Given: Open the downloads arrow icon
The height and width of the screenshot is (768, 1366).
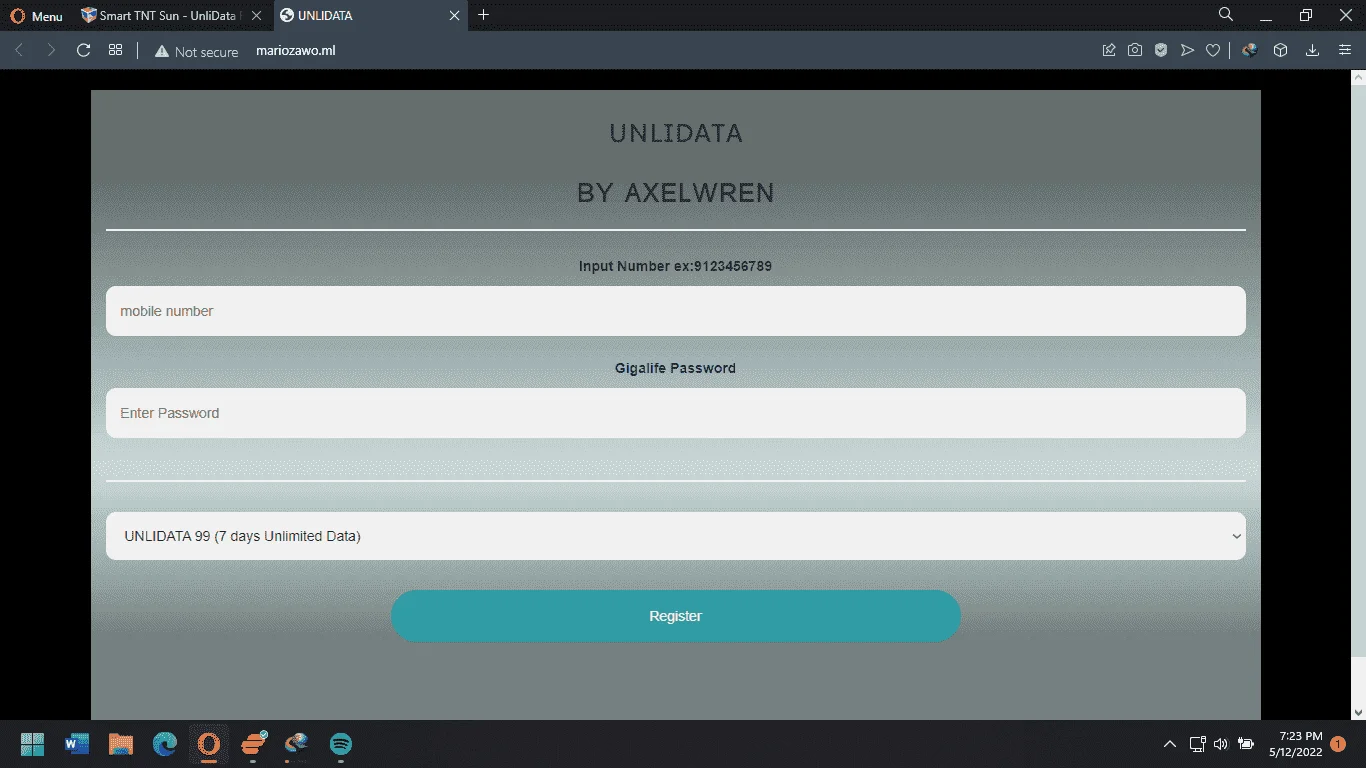Looking at the screenshot, I should (1313, 50).
